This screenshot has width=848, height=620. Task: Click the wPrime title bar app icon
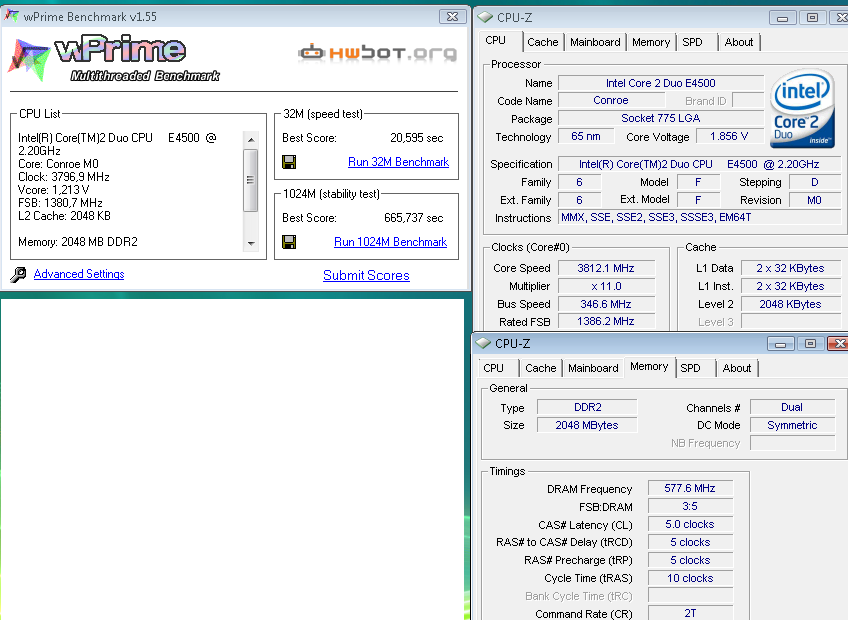click(11, 16)
